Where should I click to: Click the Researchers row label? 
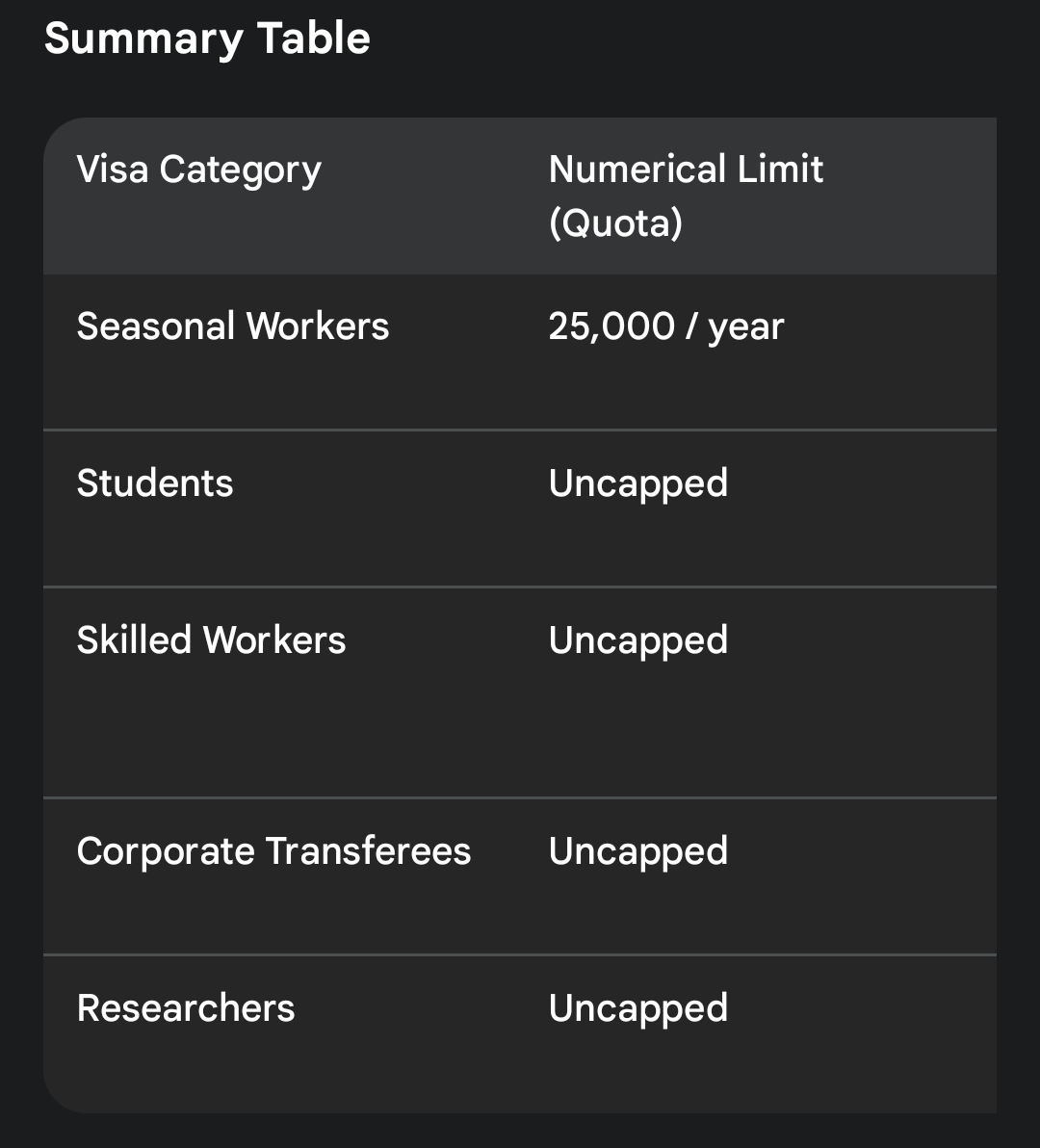point(186,1008)
